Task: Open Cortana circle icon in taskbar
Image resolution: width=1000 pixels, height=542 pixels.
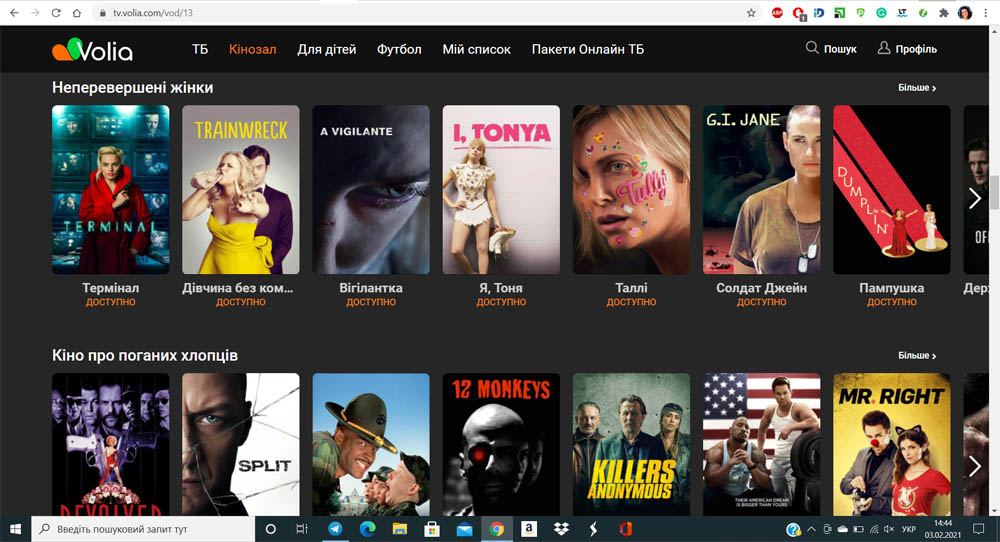Action: [270, 529]
